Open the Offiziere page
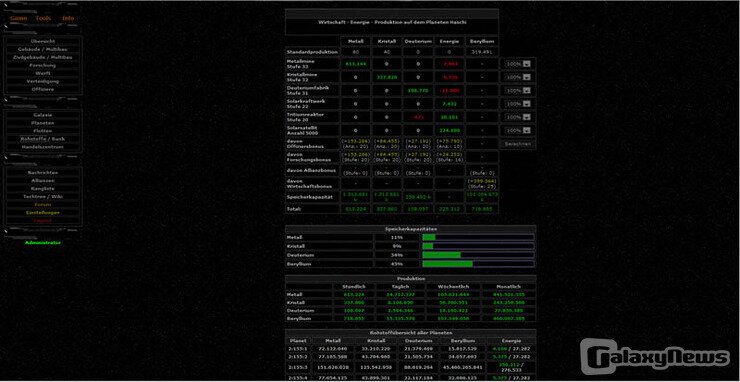Screen dimensions: 740x382 coord(43,89)
